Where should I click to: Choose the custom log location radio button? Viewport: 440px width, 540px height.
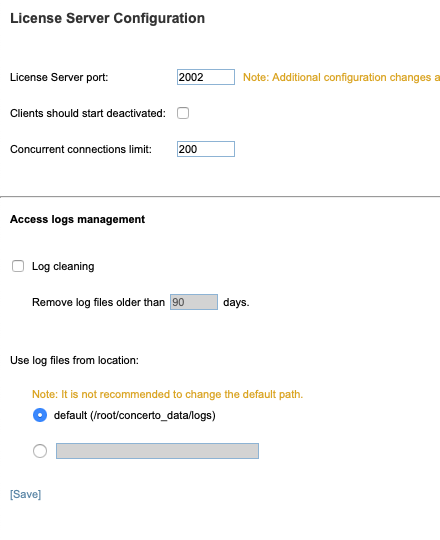[x=40, y=451]
